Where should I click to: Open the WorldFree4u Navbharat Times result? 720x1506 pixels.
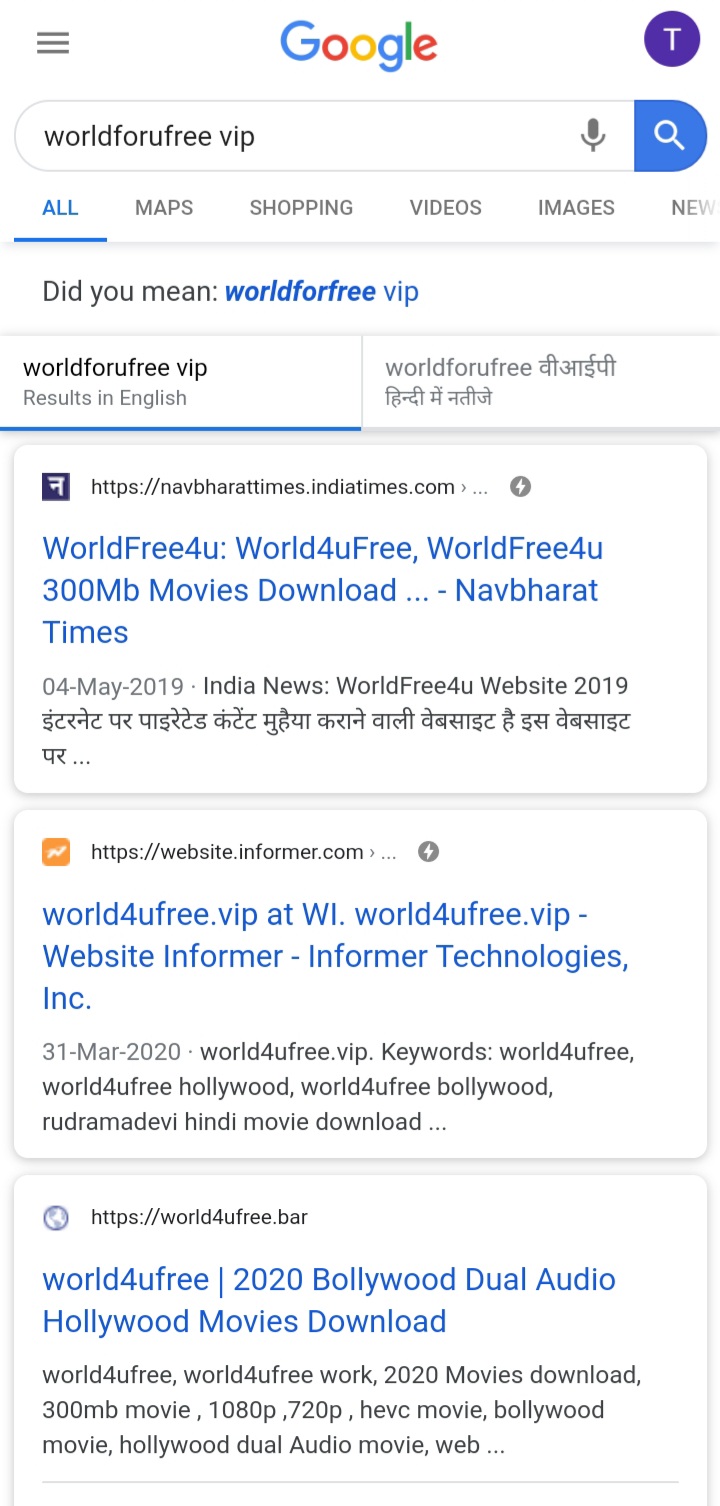click(322, 590)
